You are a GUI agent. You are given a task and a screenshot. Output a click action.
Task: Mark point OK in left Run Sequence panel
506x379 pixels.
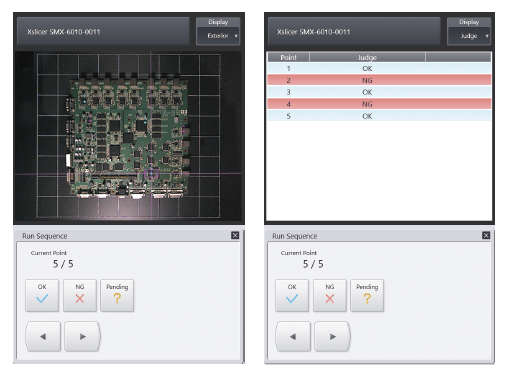pos(42,295)
